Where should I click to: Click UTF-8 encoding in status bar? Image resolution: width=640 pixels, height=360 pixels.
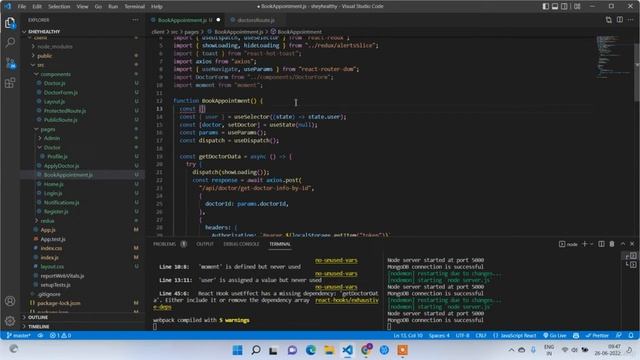(462, 336)
